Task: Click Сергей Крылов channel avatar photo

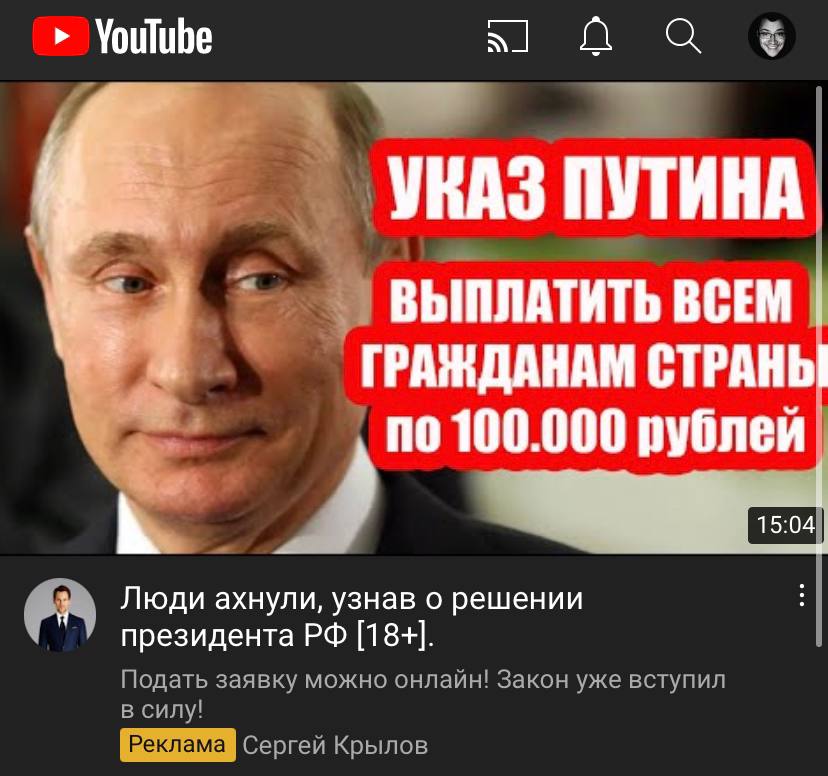Action: pyautogui.click(x=60, y=614)
